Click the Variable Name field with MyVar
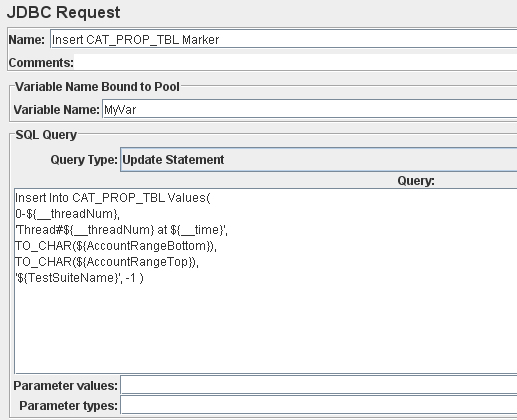 pos(309,109)
